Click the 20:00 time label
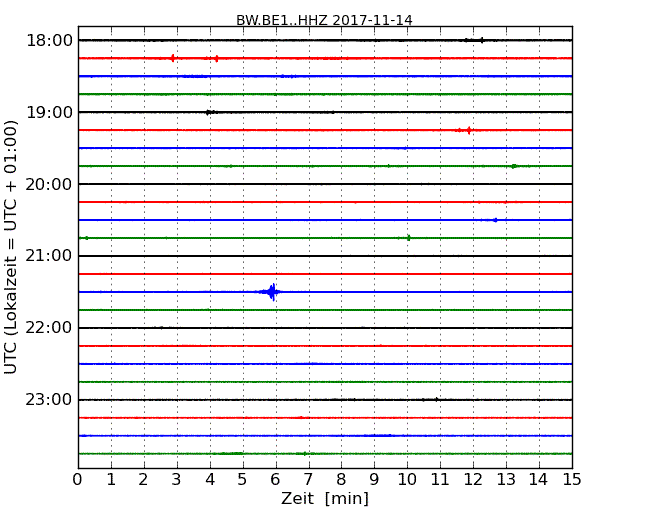The width and height of the screenshot is (650, 520). click(49, 184)
